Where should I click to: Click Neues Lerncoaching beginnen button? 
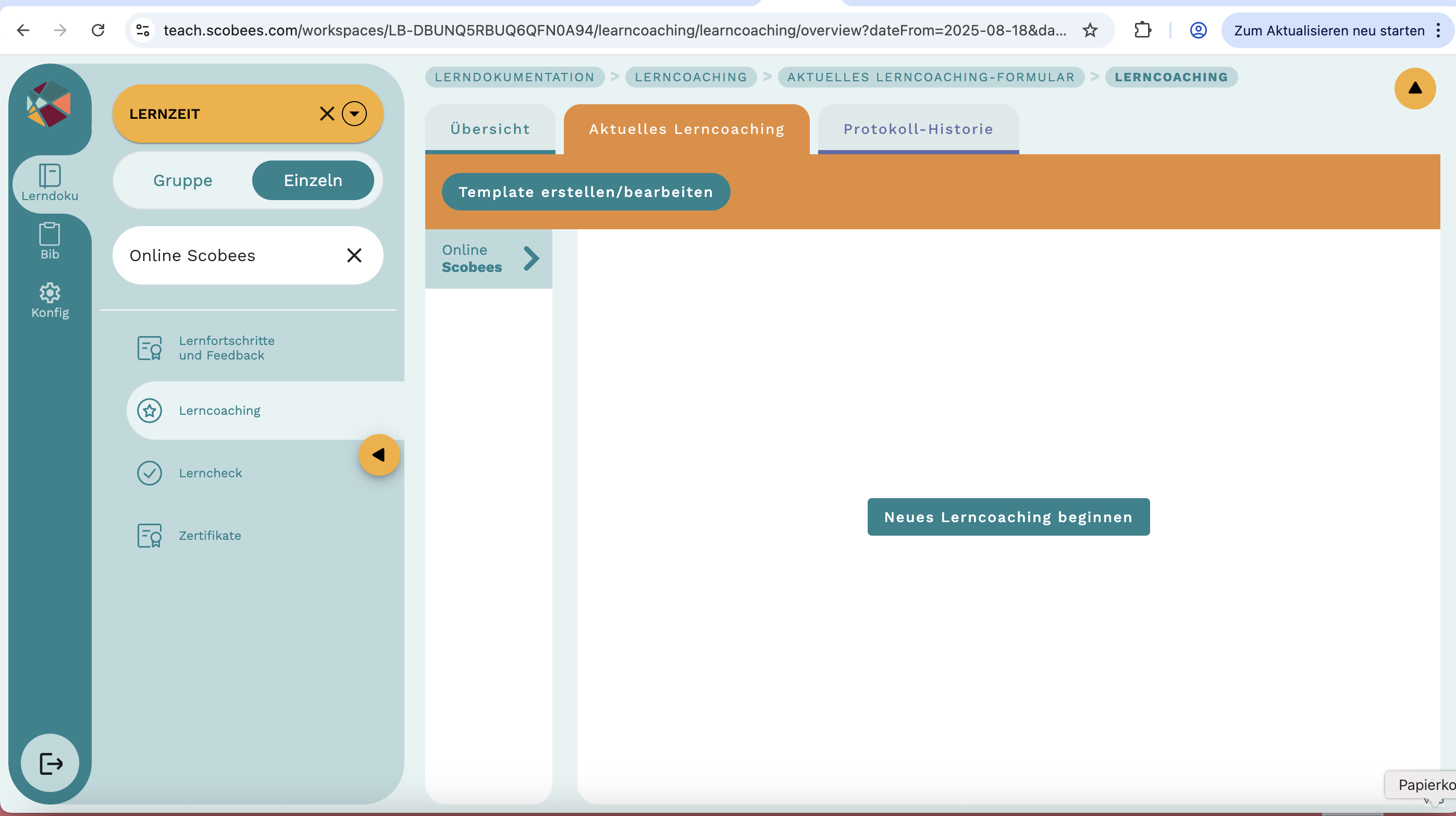tap(1008, 516)
